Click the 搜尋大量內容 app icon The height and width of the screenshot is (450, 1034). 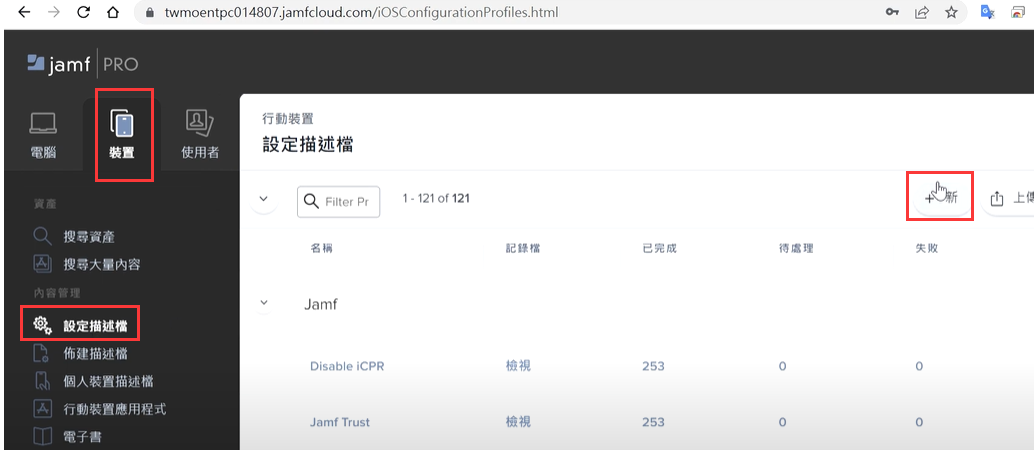42,265
